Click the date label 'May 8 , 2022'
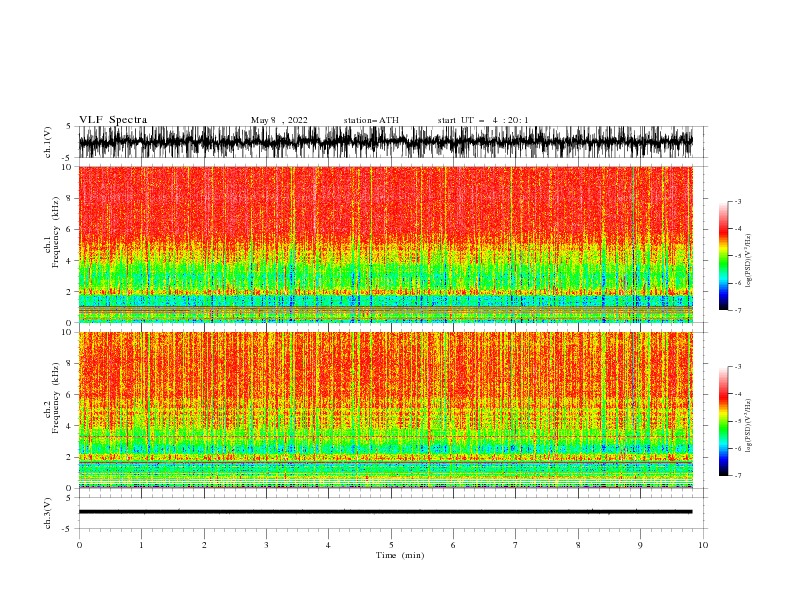The width and height of the screenshot is (792, 612). coord(279,120)
